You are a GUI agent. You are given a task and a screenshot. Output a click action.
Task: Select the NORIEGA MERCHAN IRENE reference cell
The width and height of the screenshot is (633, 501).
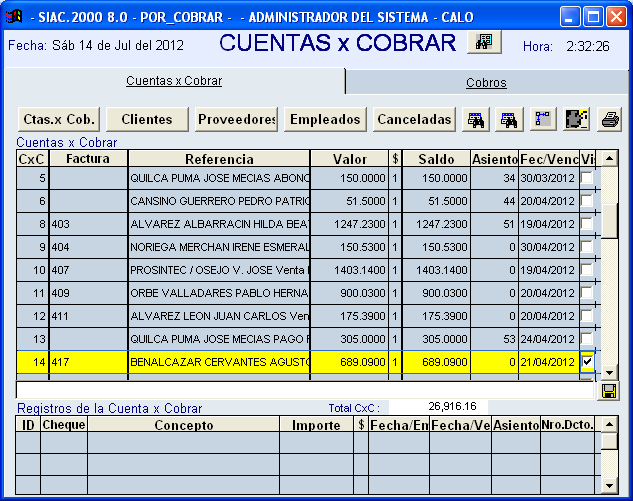[x=219, y=247]
